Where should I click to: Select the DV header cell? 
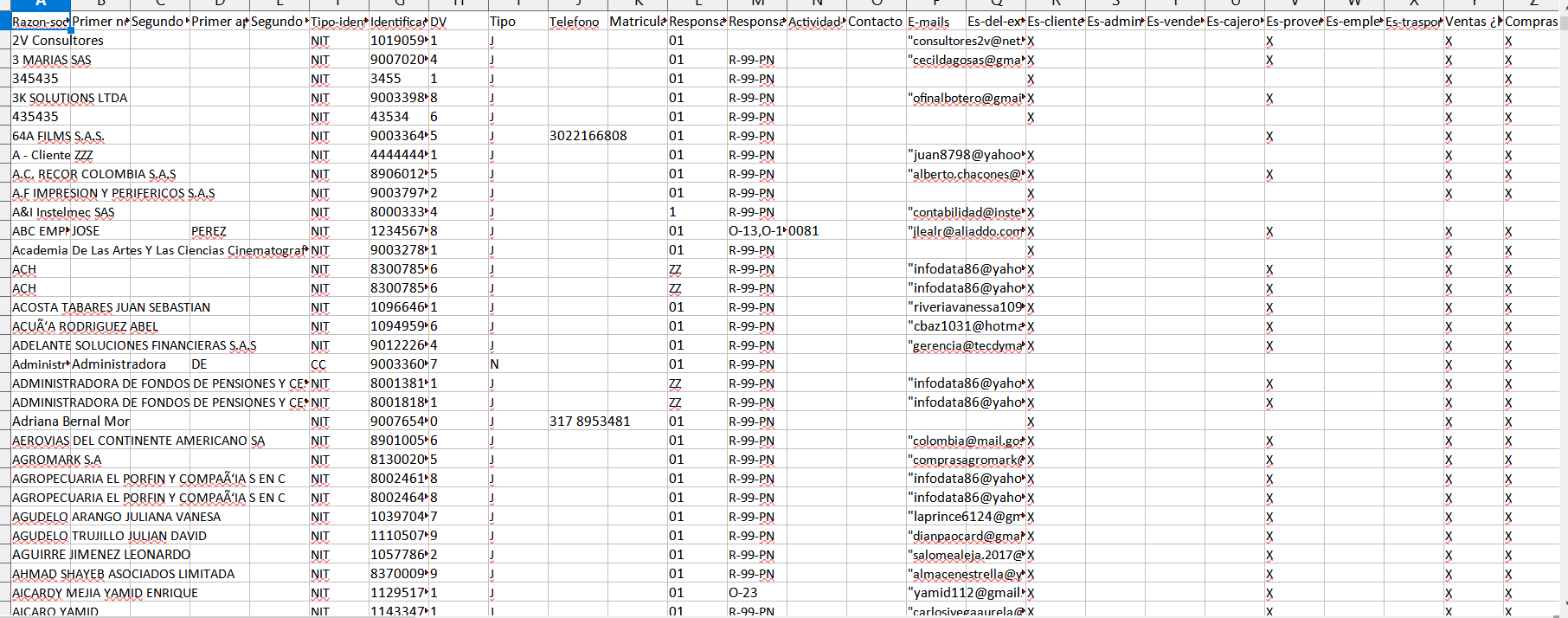point(458,22)
